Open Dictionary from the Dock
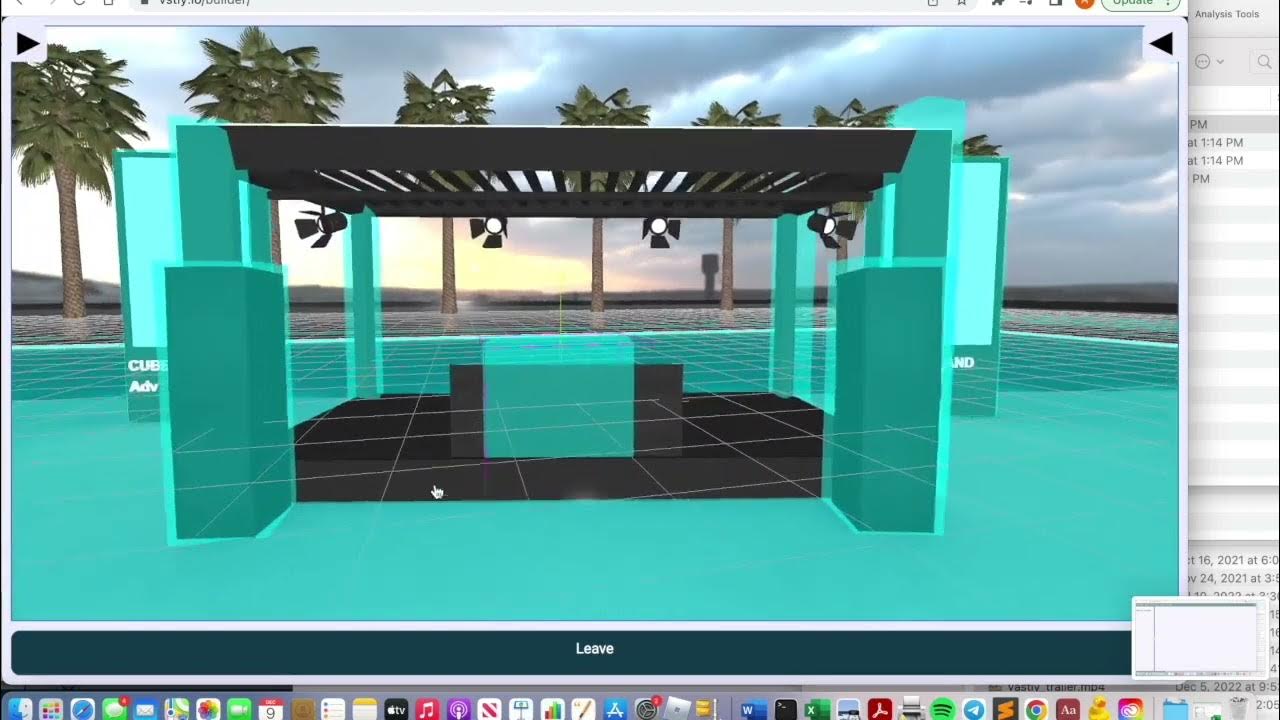This screenshot has height=720, width=1280. 1068,709
